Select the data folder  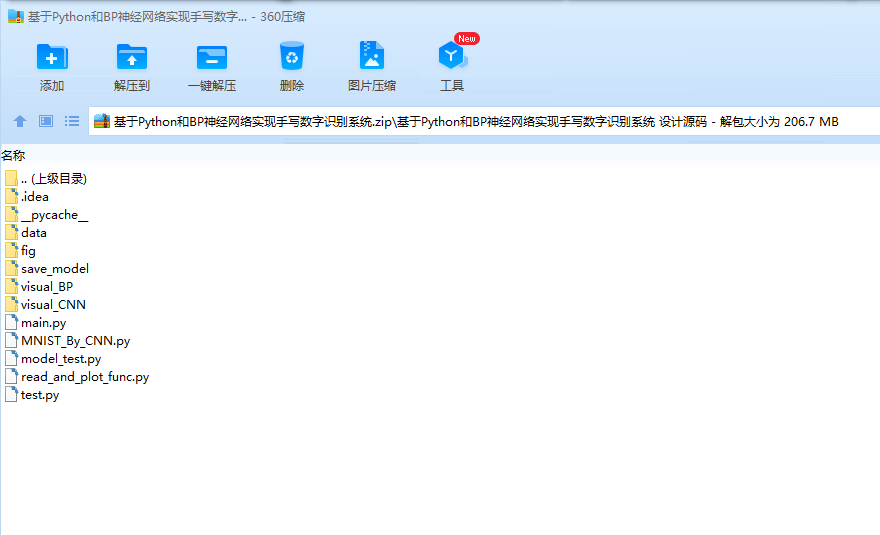click(x=26, y=232)
